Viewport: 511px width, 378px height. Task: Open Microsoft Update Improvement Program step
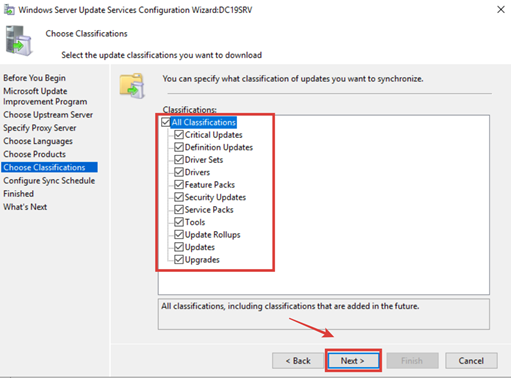click(x=45, y=96)
